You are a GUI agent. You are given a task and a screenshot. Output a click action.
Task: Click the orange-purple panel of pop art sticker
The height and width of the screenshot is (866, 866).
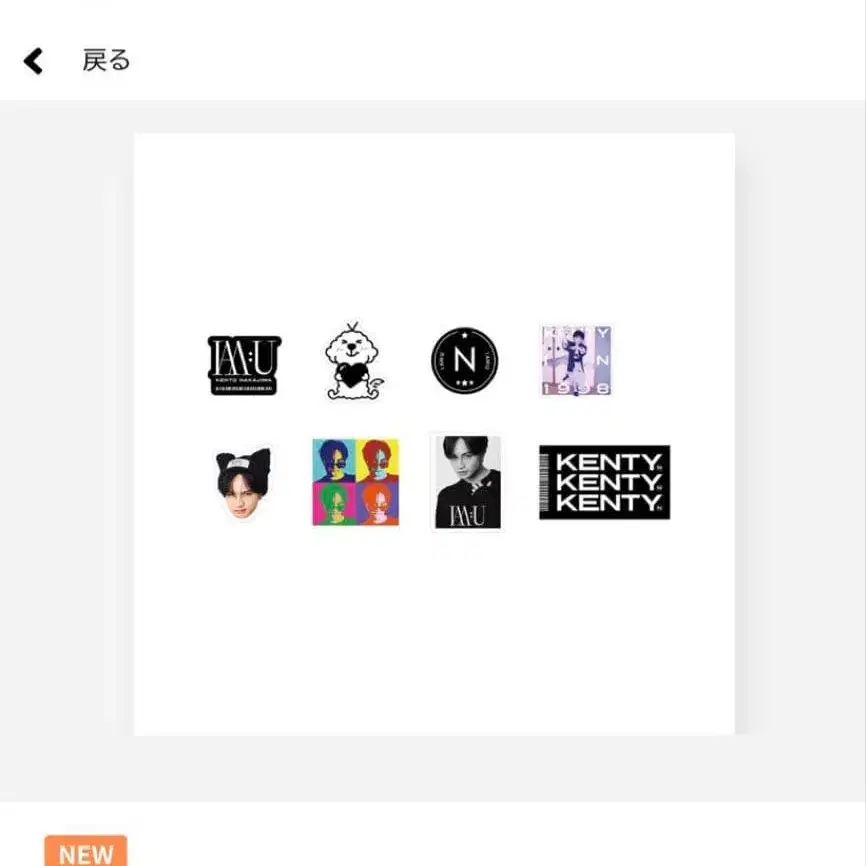point(377,504)
